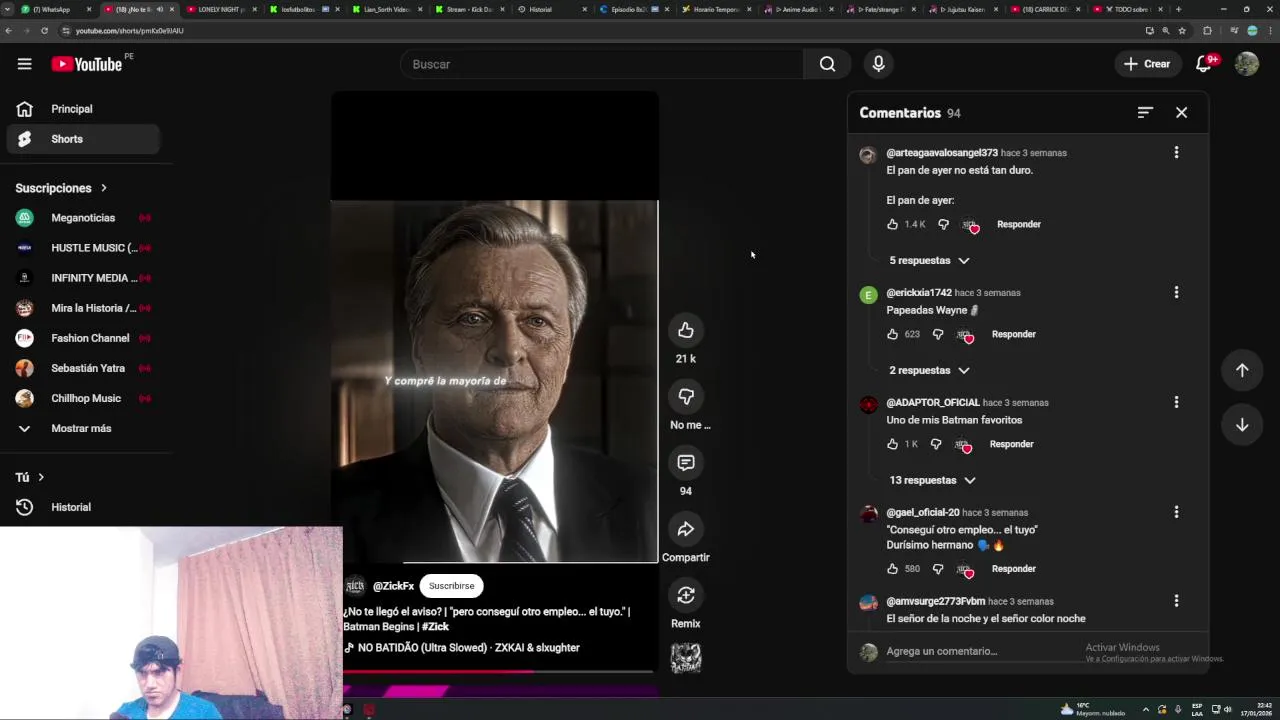The height and width of the screenshot is (720, 1280).
Task: Click the Crear button
Action: 1146,64
